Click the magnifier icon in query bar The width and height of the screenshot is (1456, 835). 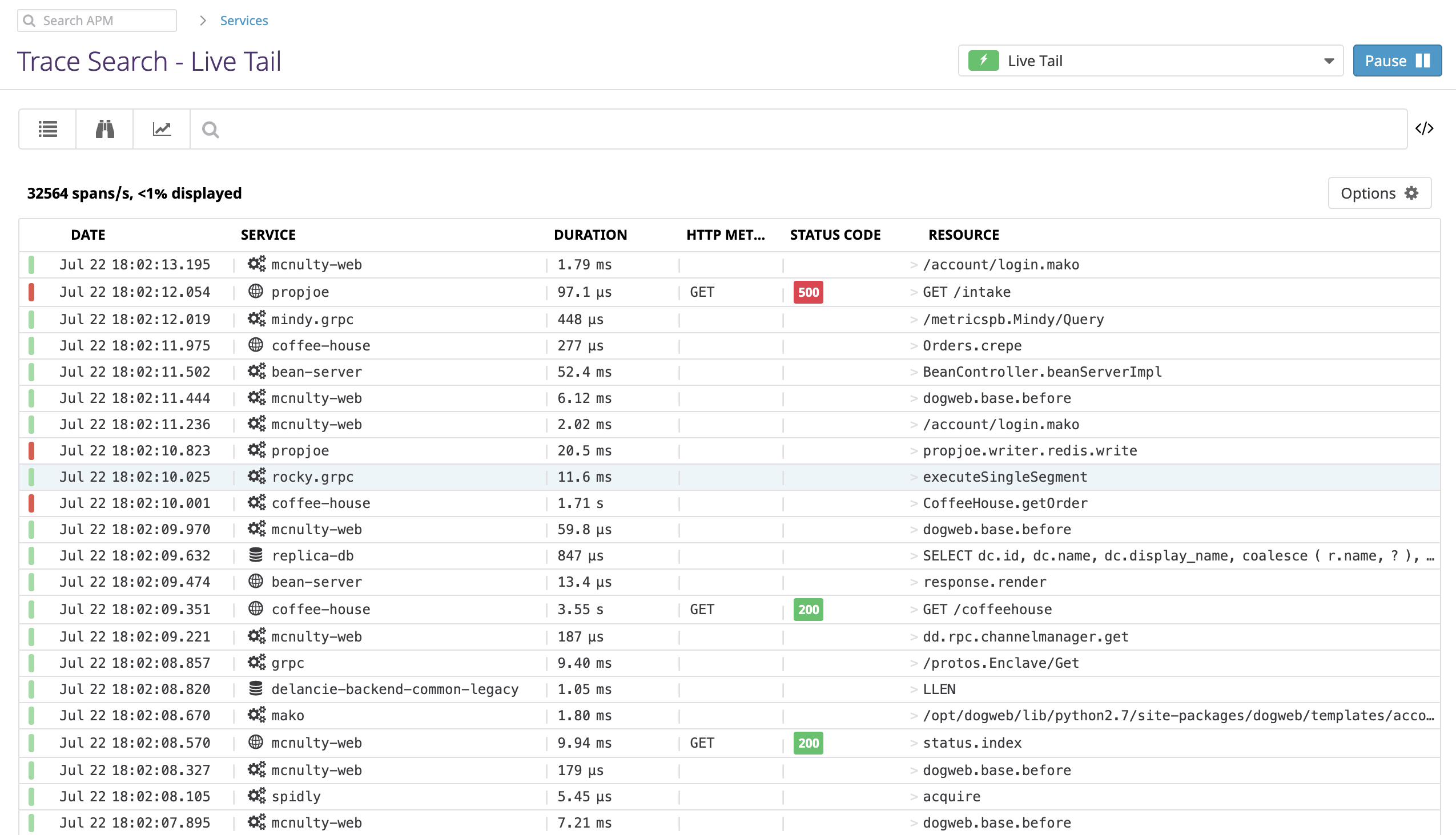pyautogui.click(x=210, y=130)
